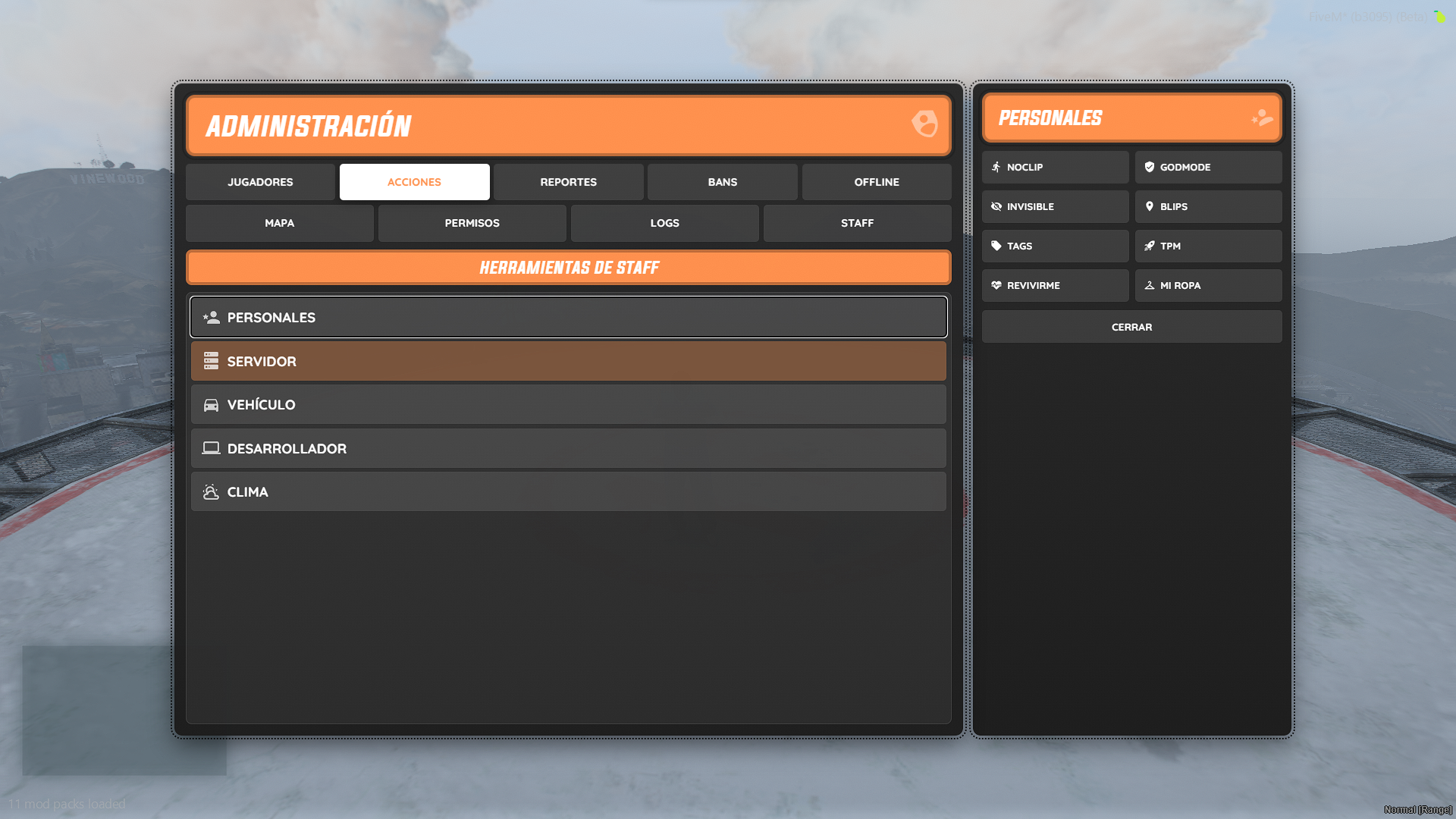Open the Vehículo tools row
Screen dimensions: 1456x819
click(569, 405)
